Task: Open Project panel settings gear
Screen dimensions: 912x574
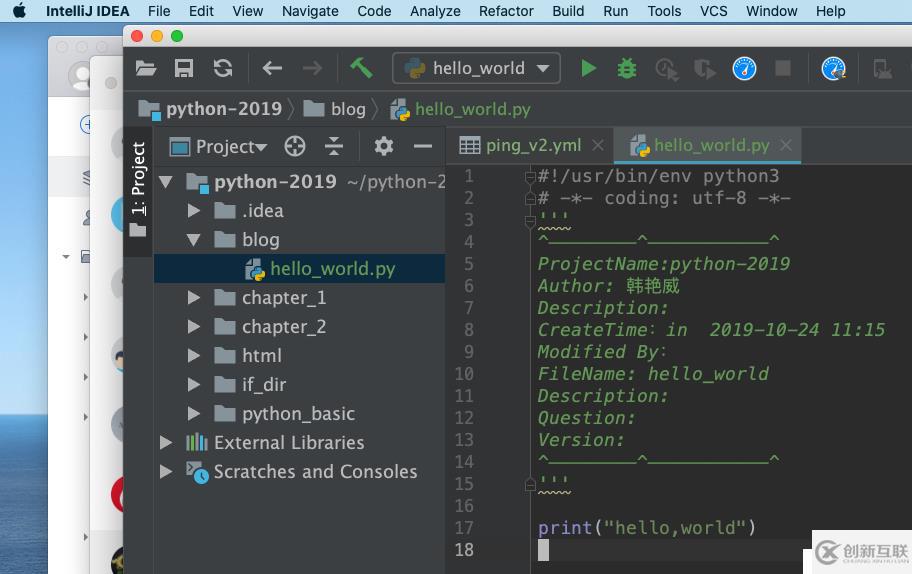Action: pos(384,146)
